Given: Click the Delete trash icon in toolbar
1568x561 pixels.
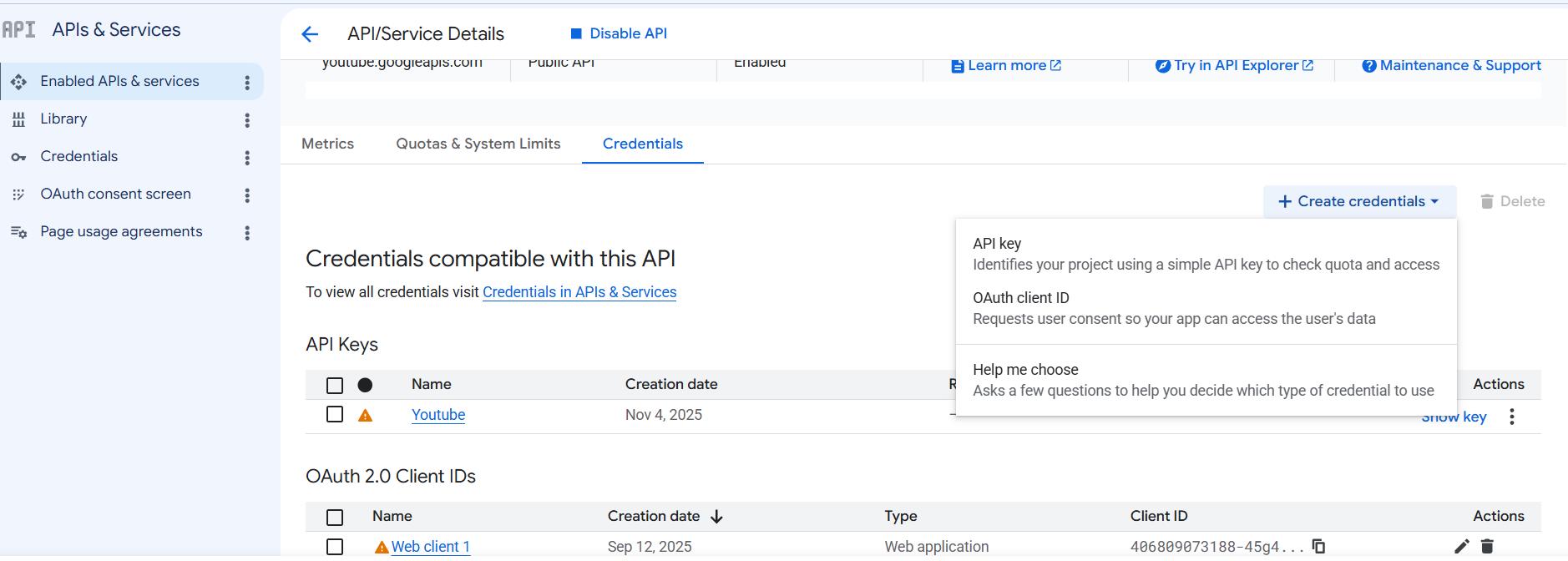Looking at the screenshot, I should [x=1487, y=201].
